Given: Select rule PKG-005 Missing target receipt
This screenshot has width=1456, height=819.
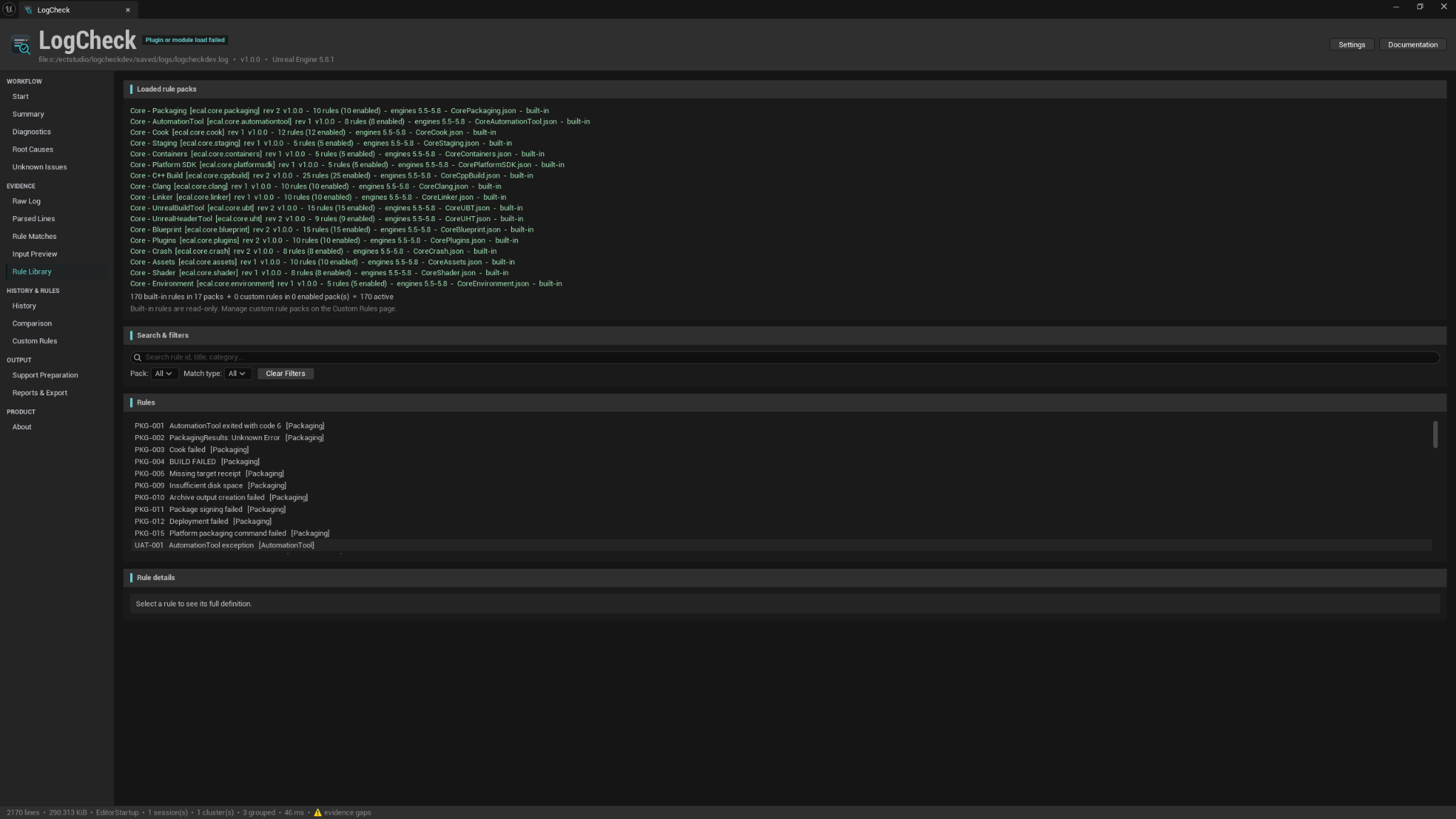Looking at the screenshot, I should (781, 473).
